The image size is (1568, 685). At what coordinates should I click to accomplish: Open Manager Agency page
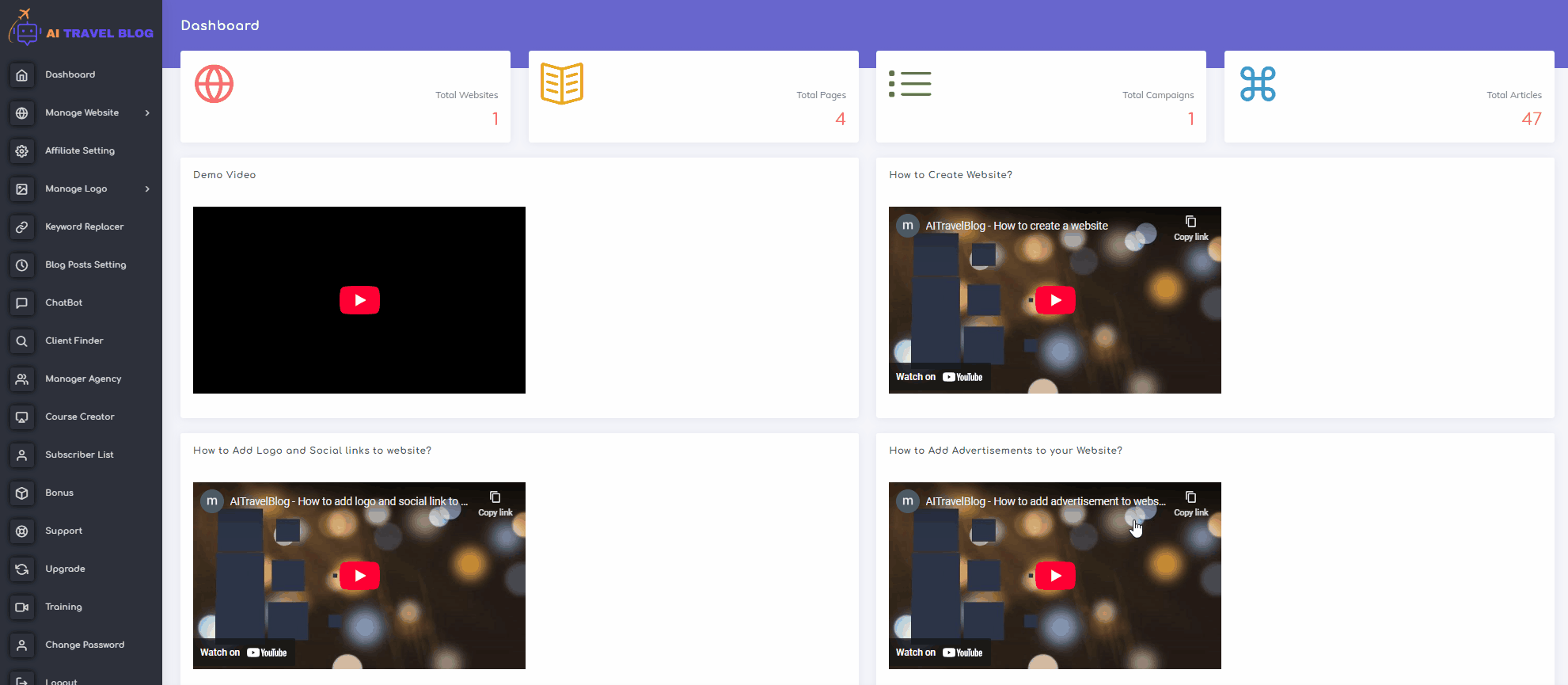coord(83,379)
